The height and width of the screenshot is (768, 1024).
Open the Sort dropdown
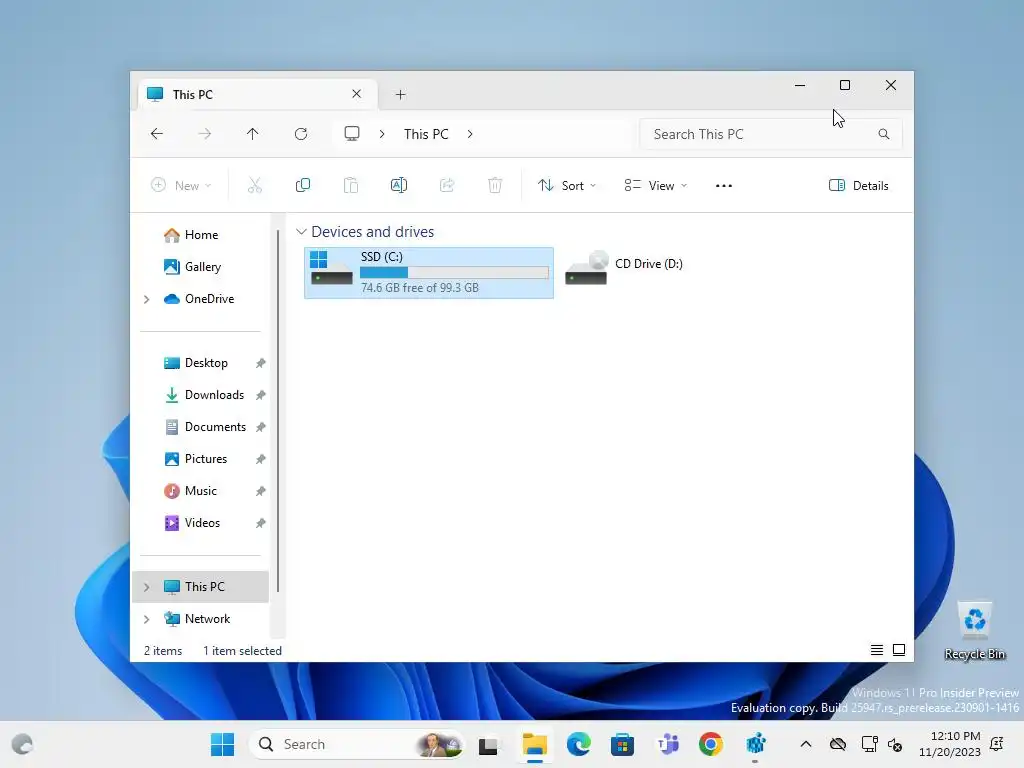567,185
